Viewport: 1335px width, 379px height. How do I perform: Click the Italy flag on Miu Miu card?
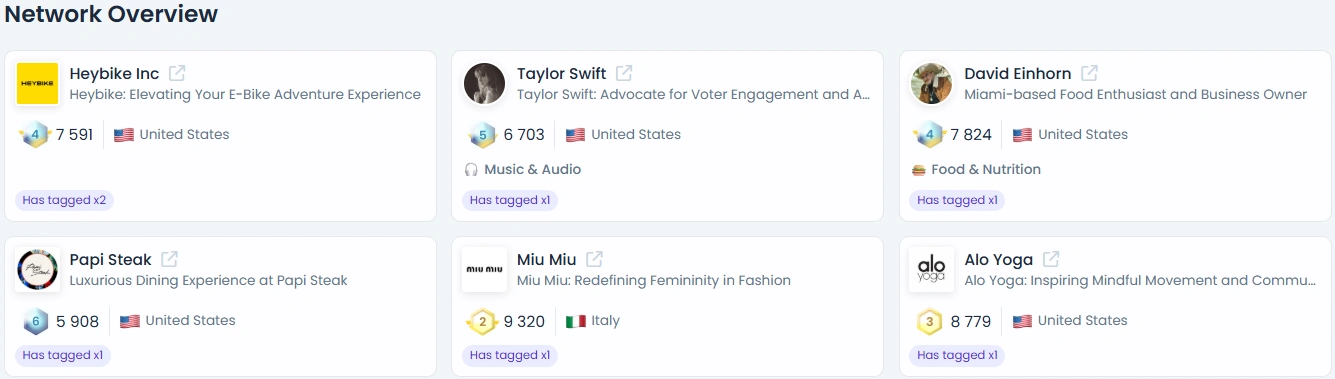tap(576, 321)
